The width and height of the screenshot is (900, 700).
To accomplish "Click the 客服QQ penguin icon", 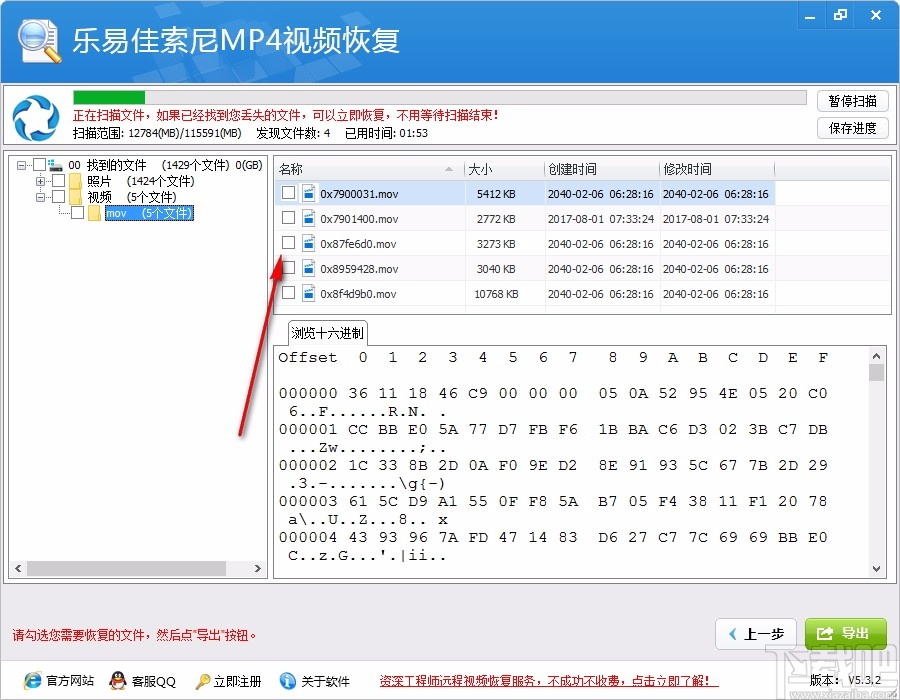I will pyautogui.click(x=117, y=681).
